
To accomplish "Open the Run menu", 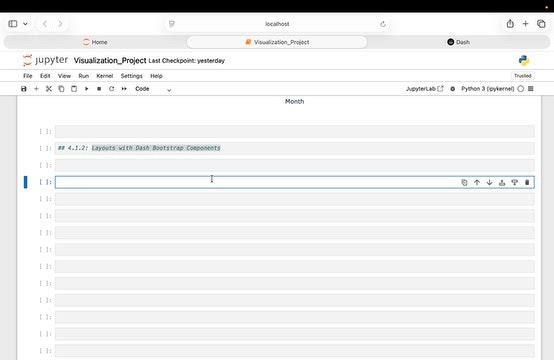I will click(x=84, y=76).
